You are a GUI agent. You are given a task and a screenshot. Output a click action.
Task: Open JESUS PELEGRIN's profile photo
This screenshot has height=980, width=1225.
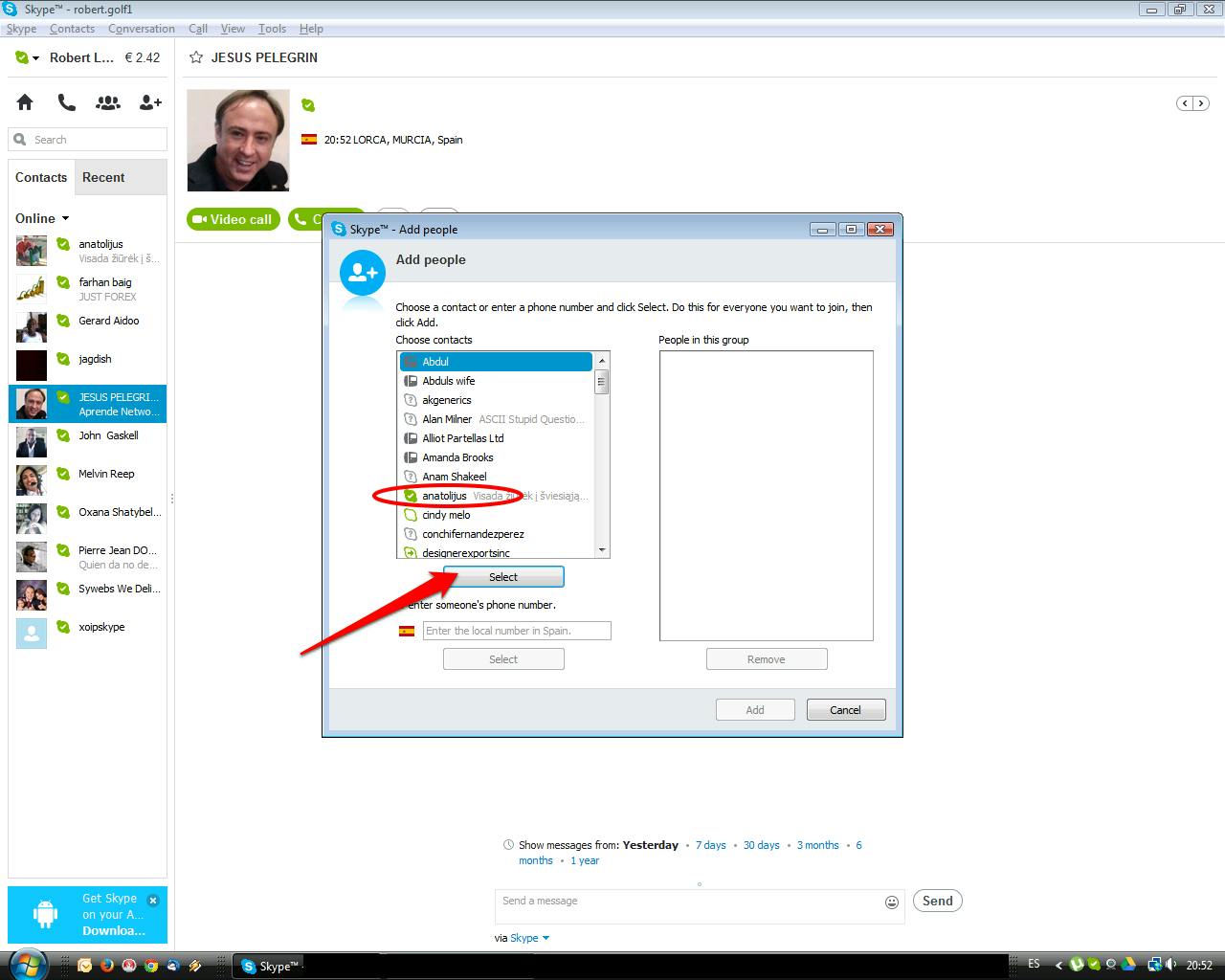[x=238, y=141]
